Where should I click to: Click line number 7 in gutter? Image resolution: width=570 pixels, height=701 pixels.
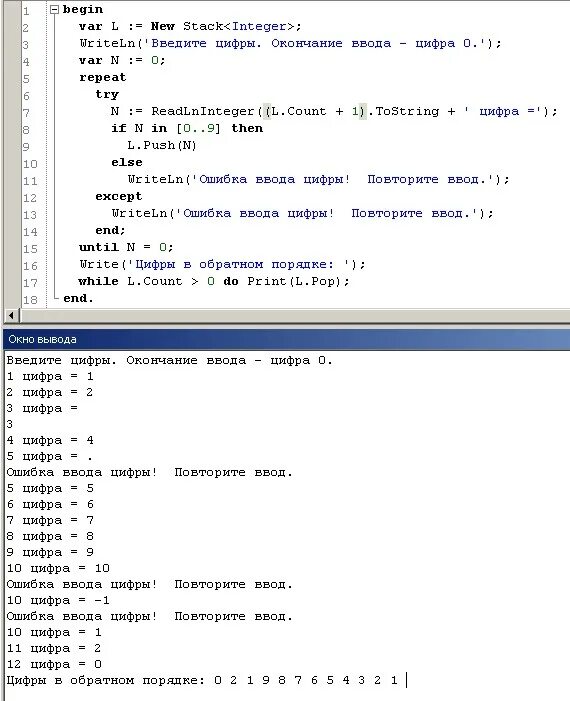pyautogui.click(x=26, y=113)
